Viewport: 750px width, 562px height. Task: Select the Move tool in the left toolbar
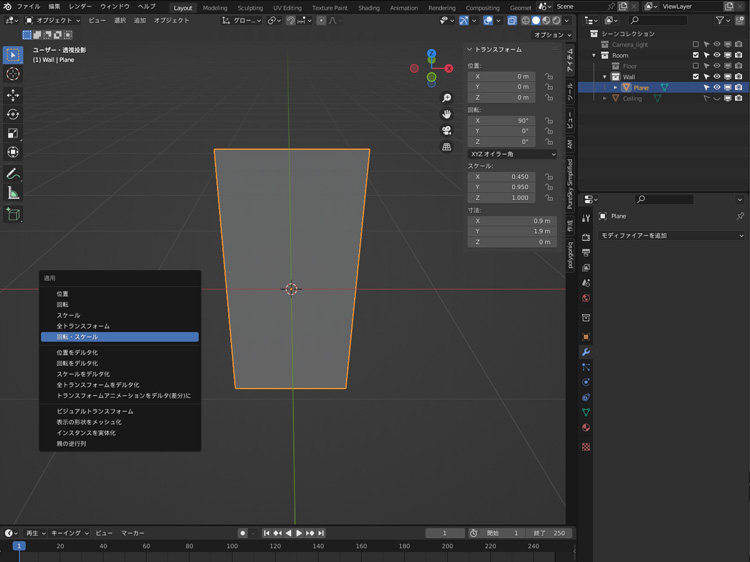pos(13,95)
